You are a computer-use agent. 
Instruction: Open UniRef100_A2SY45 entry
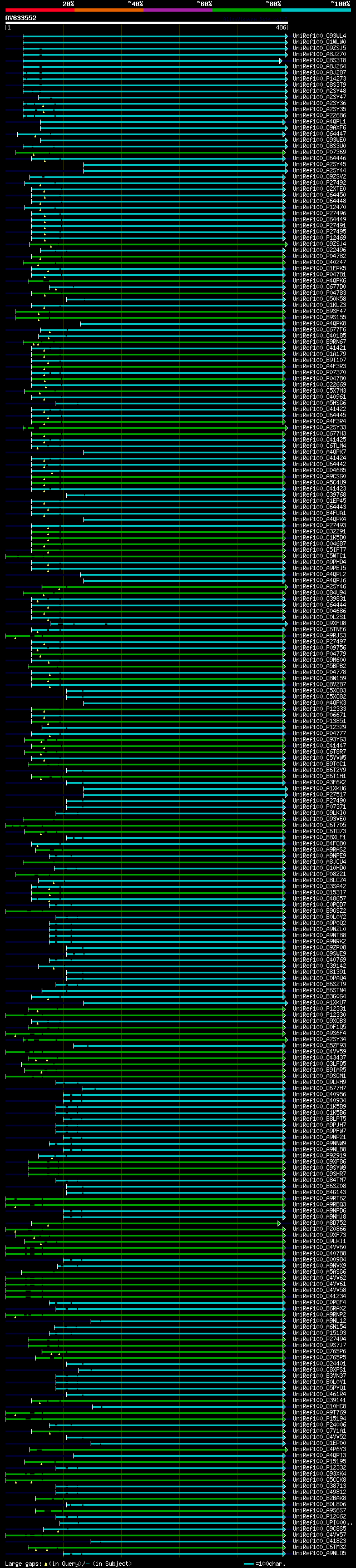click(x=319, y=164)
